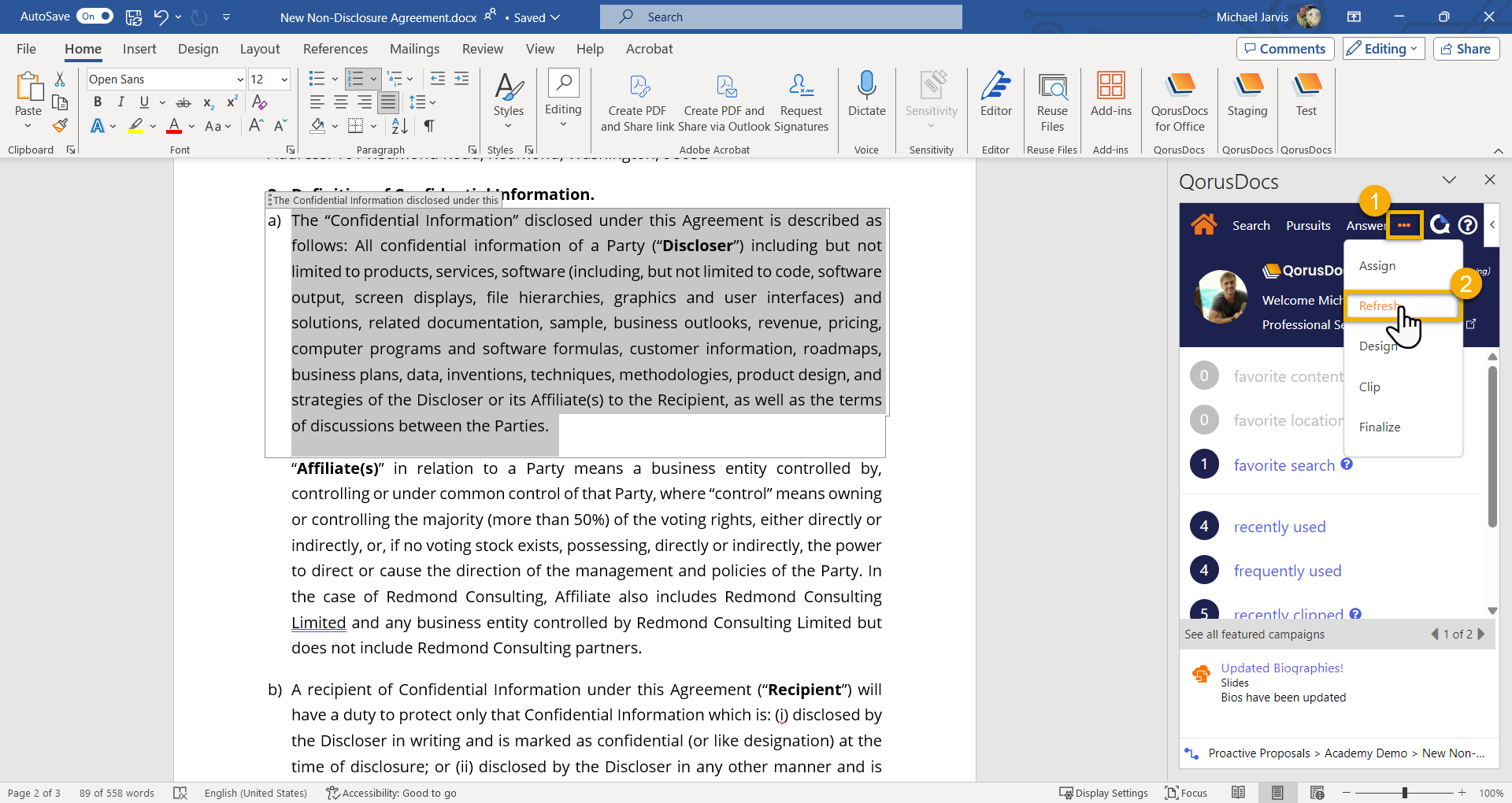Select Refresh from the QorusDocs menu
Viewport: 1512px width, 803px height.
pos(1379,306)
